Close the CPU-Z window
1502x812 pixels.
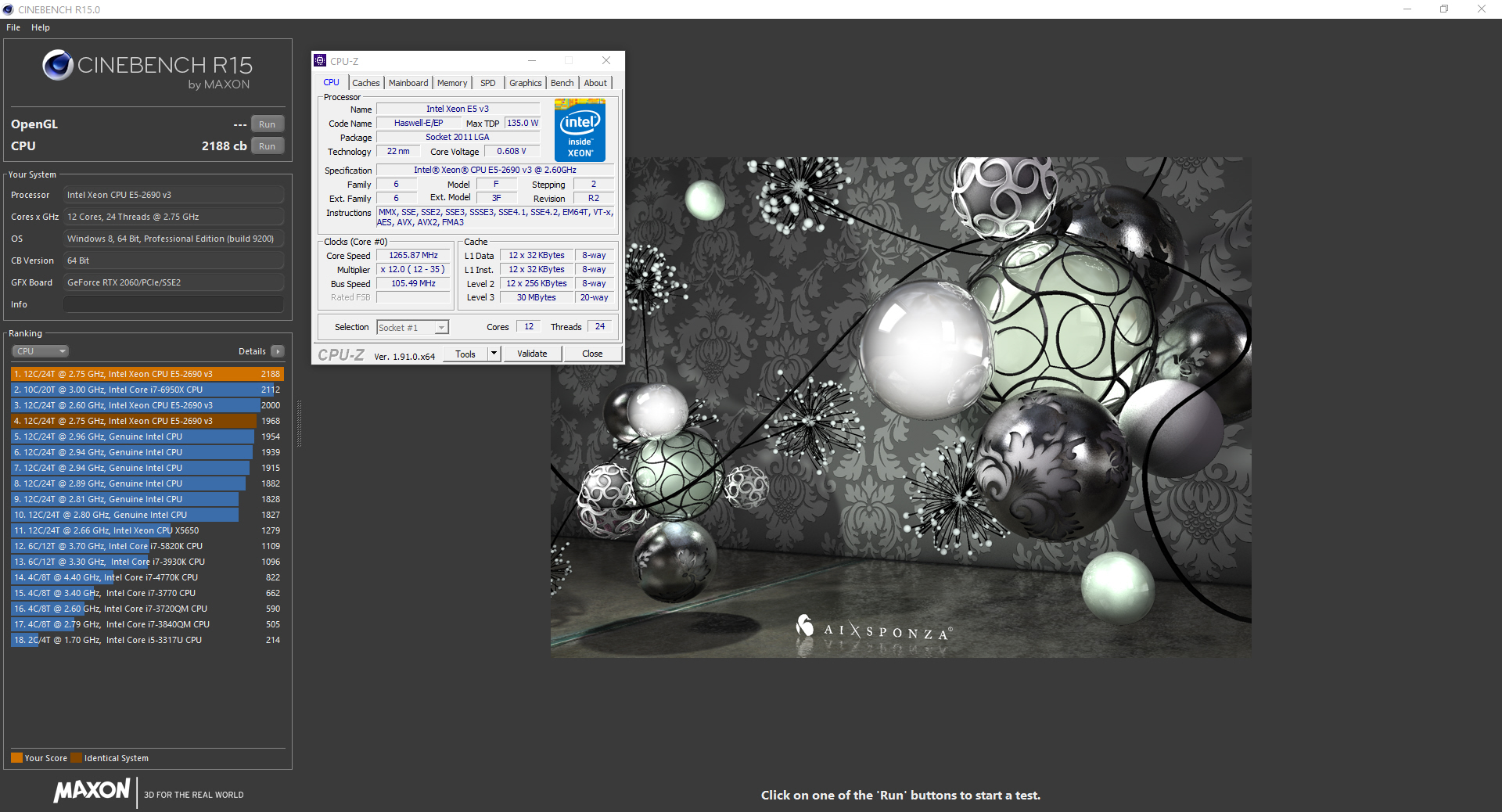coord(606,60)
